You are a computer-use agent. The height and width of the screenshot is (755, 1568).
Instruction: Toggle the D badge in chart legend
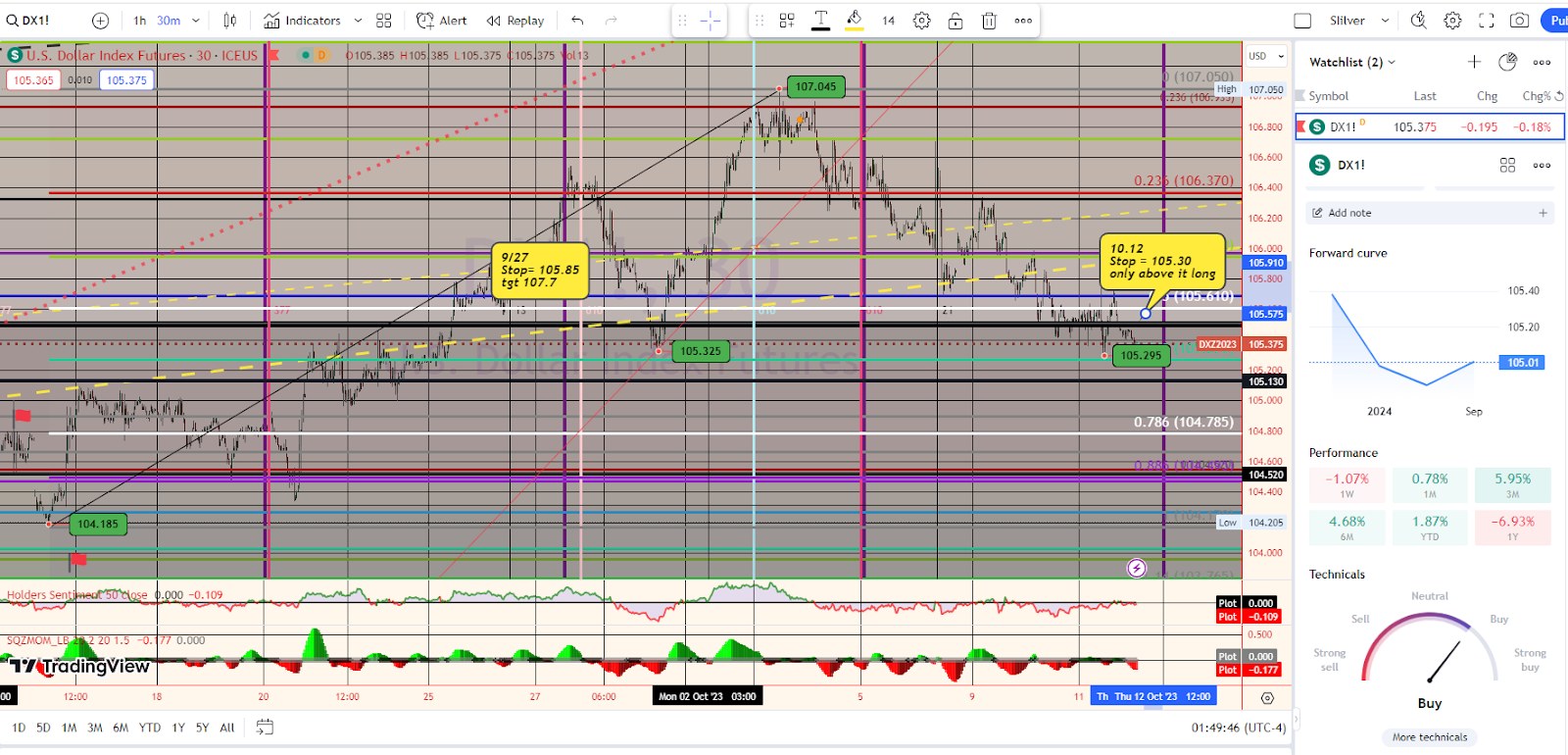coord(321,55)
